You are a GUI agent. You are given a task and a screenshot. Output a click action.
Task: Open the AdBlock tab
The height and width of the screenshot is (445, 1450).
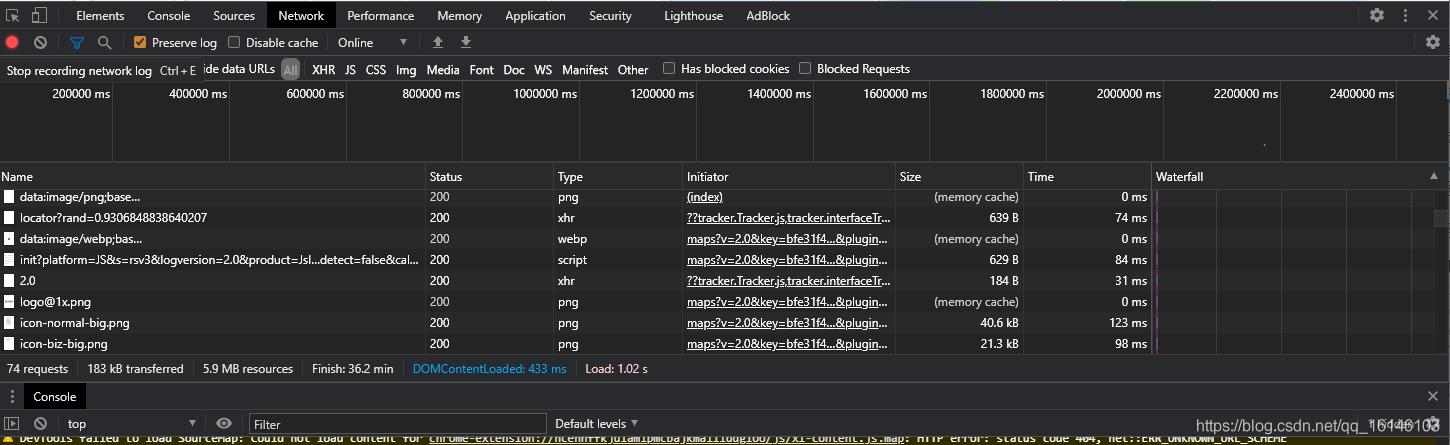click(x=768, y=15)
